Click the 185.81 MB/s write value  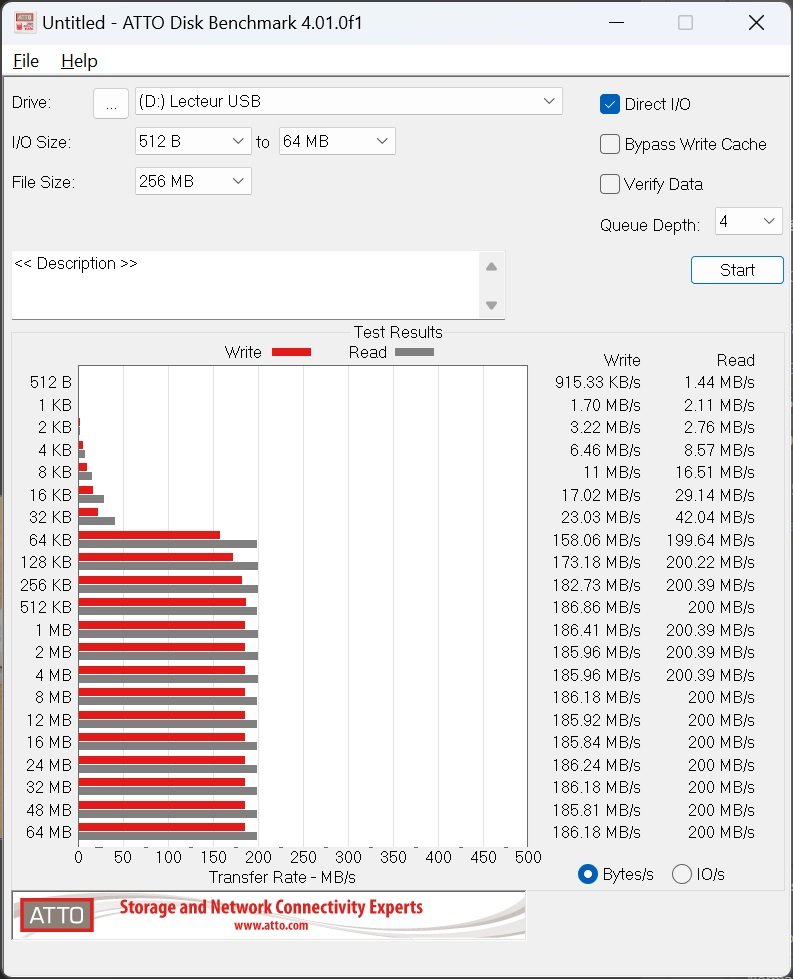(596, 810)
